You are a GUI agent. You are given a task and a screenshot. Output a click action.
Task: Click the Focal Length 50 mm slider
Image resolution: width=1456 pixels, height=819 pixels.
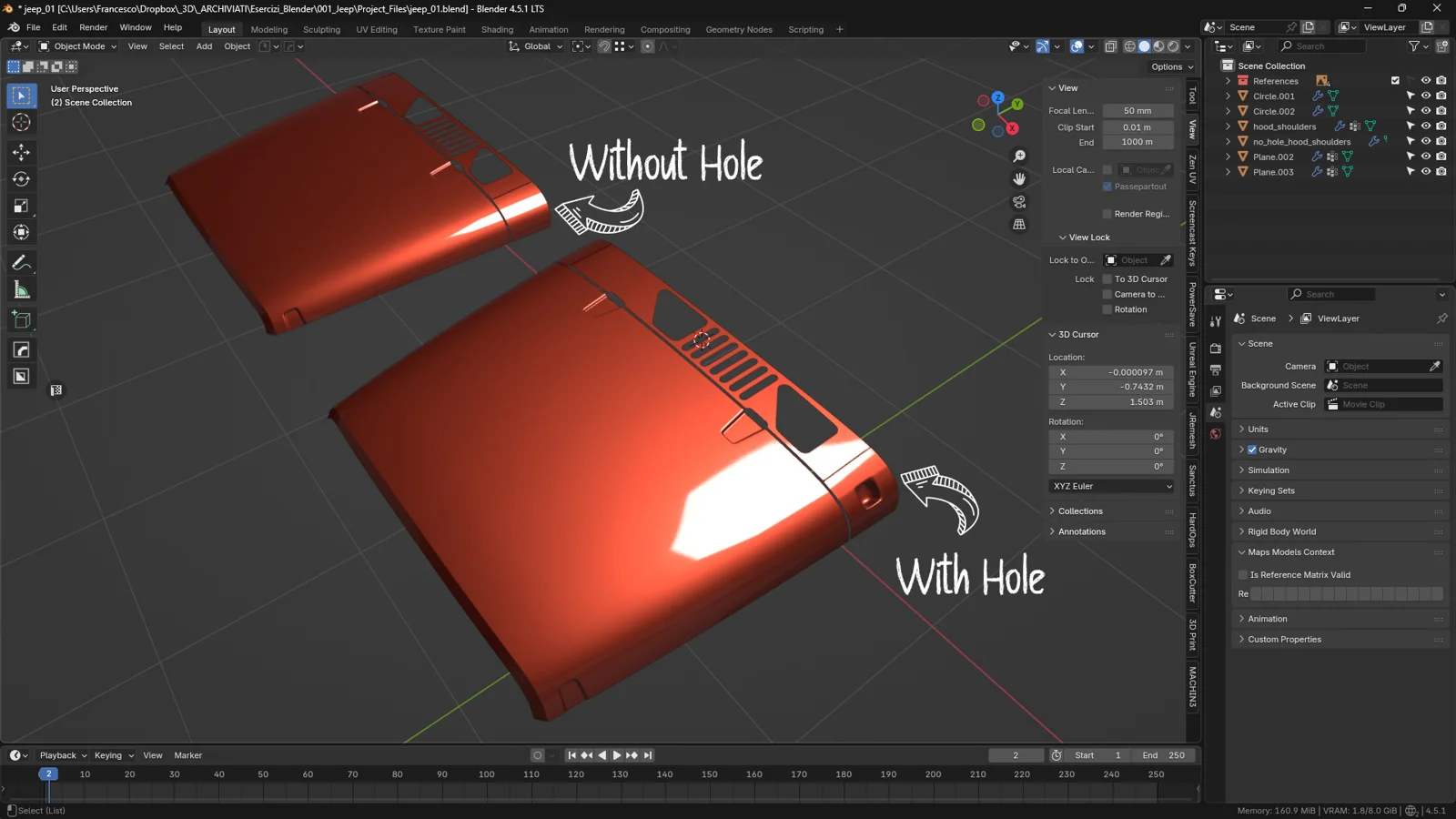coord(1137,111)
